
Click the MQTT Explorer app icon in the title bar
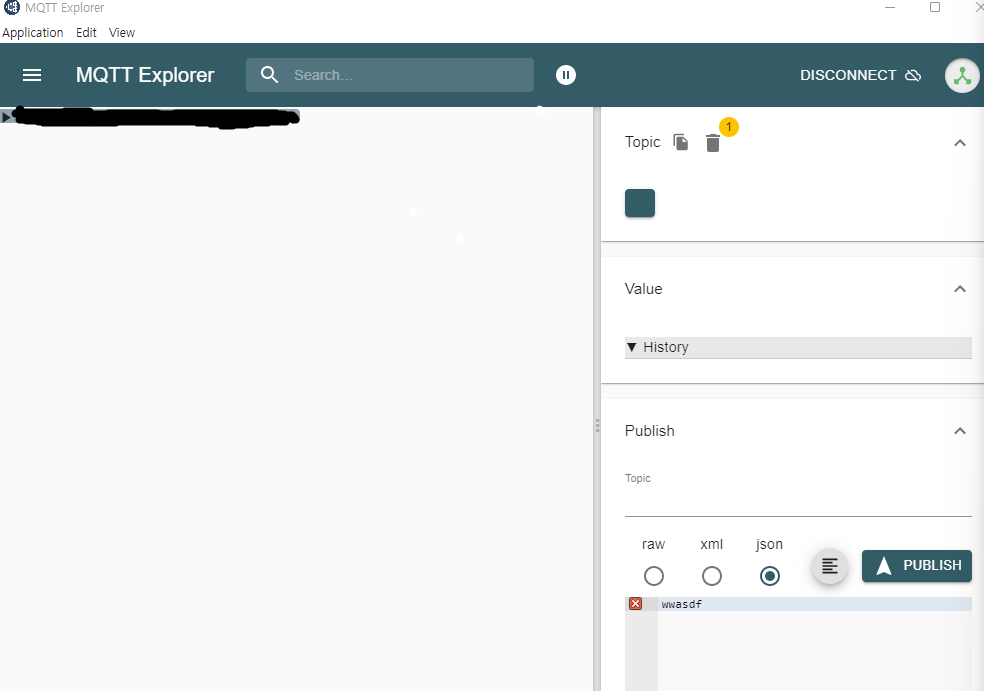click(x=11, y=8)
